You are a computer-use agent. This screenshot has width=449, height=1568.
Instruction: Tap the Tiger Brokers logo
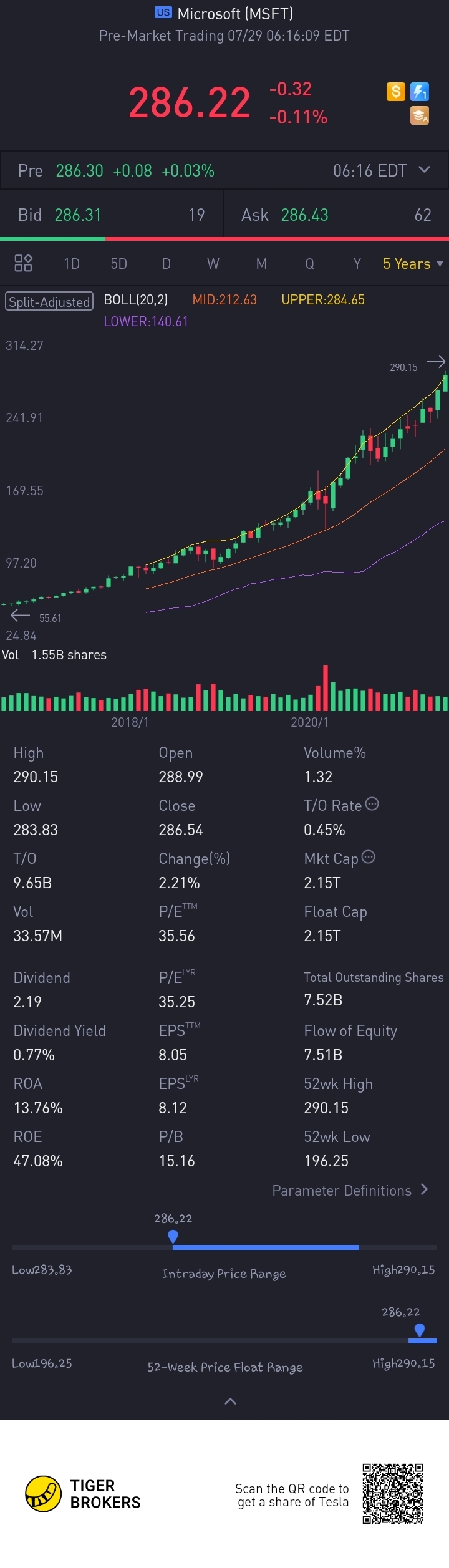[83, 1494]
